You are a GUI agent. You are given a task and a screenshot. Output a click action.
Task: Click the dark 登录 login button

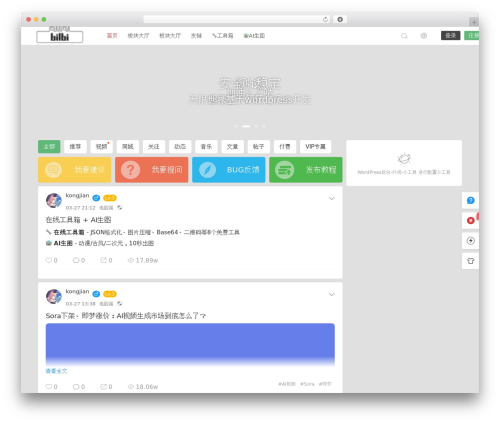click(450, 36)
